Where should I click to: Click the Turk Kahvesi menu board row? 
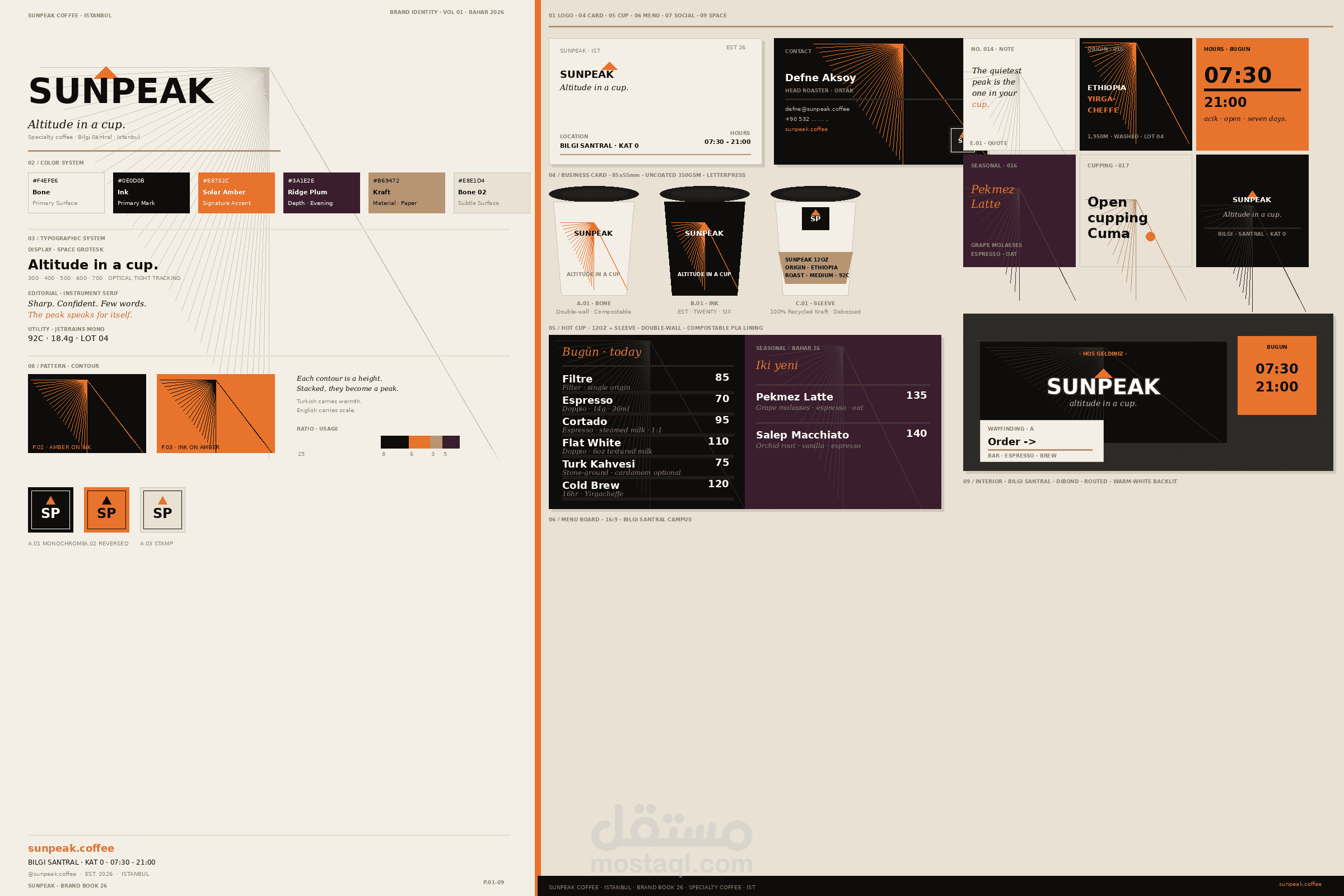point(648,467)
